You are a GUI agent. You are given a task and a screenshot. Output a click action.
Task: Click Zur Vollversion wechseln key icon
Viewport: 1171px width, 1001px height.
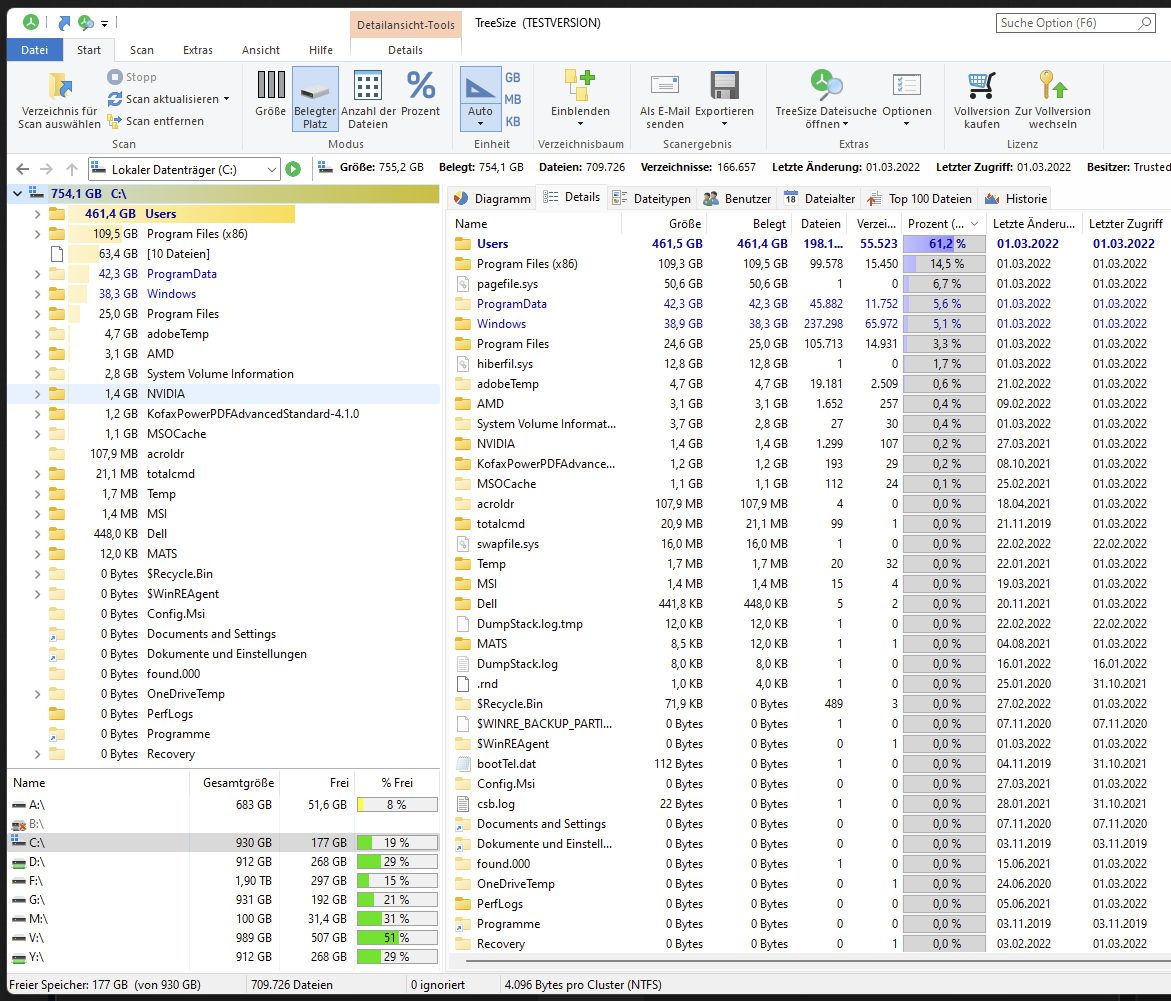point(1053,85)
